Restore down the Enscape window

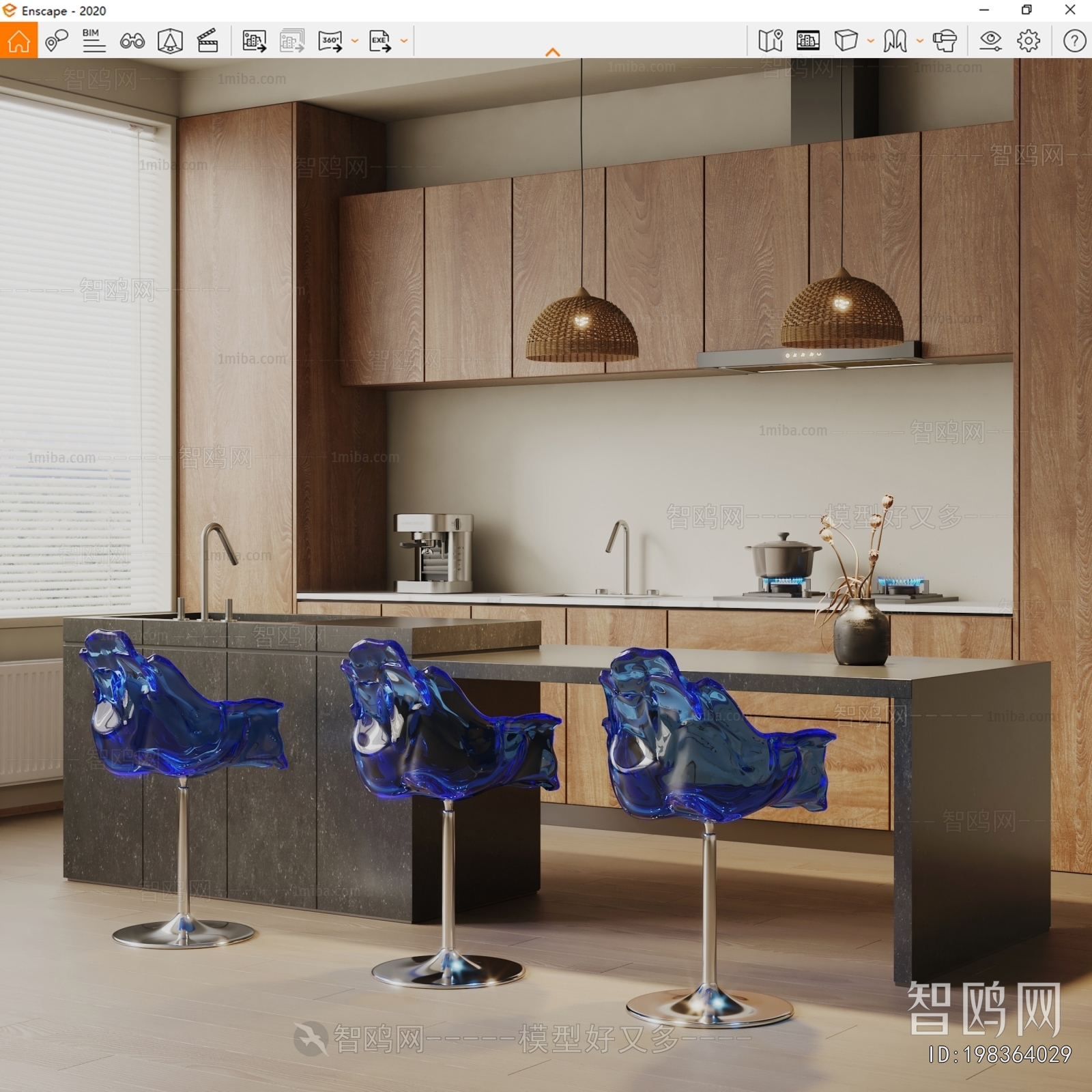point(1026,10)
